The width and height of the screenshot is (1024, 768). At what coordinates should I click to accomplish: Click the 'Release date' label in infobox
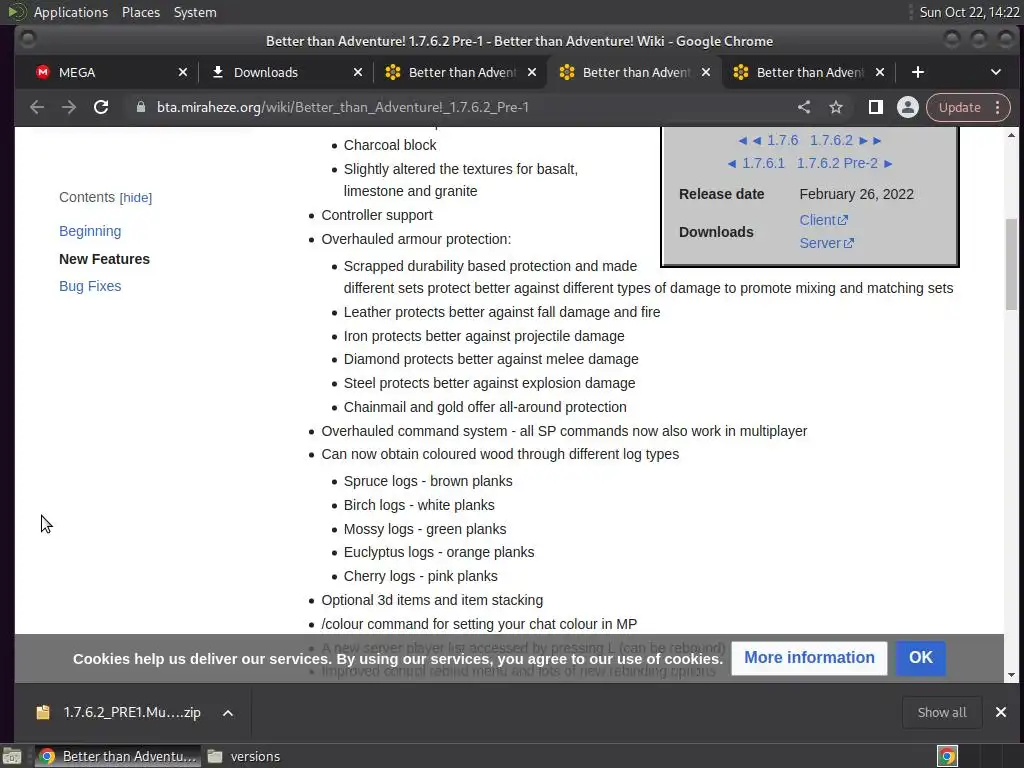[721, 194]
